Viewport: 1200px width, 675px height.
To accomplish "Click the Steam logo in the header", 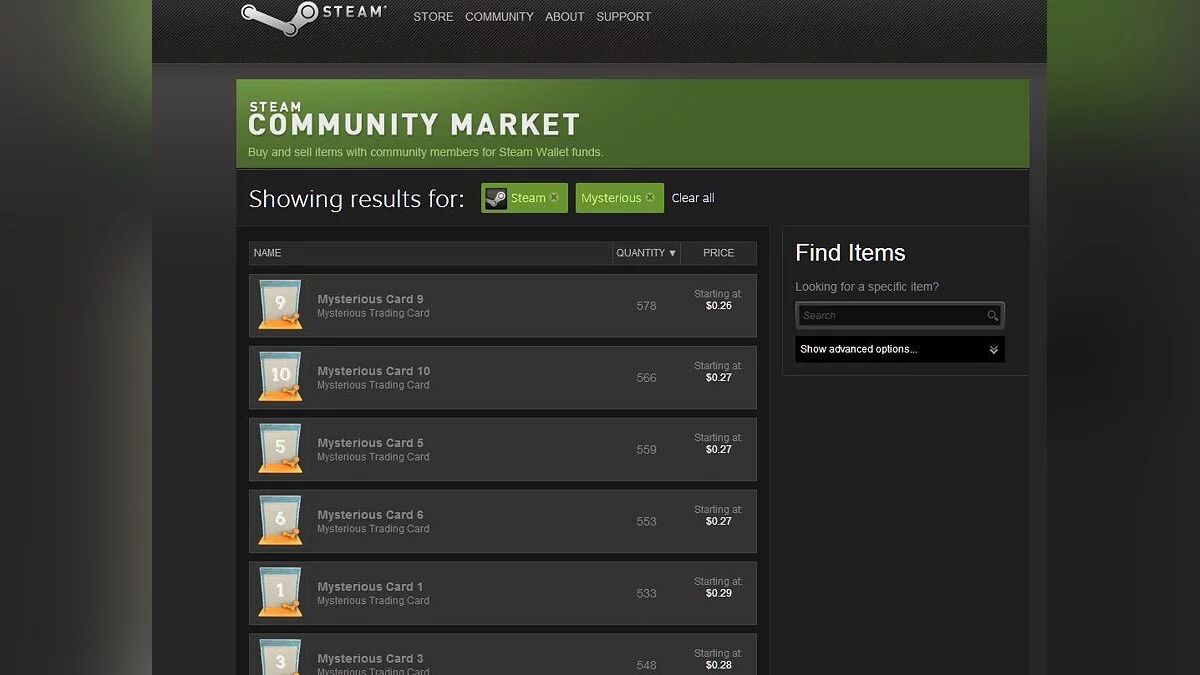I will 313,18.
